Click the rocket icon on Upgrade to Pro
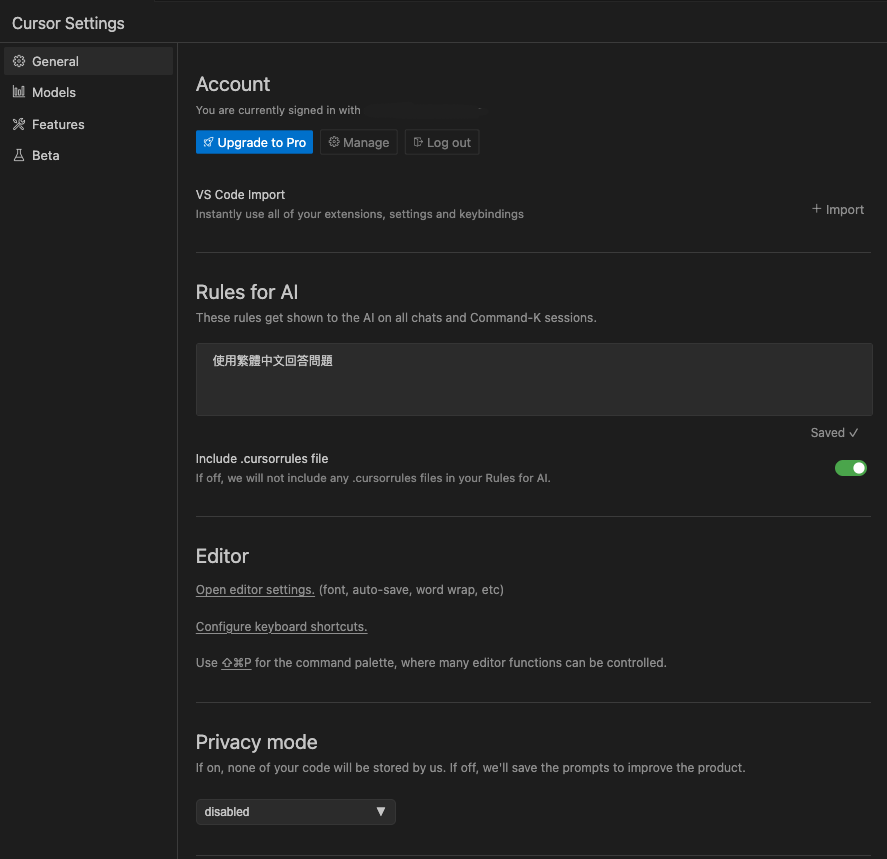This screenshot has height=859, width=887. (x=208, y=142)
